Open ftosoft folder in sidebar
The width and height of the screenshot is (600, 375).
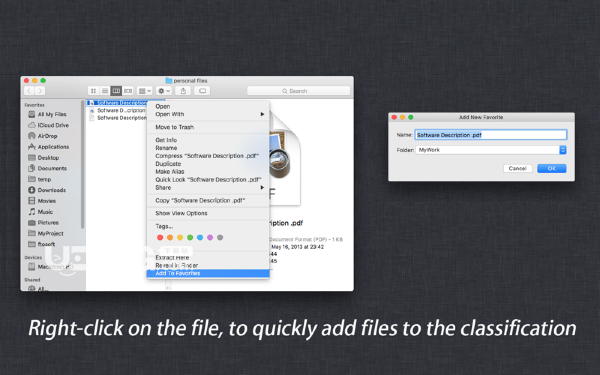pos(46,244)
